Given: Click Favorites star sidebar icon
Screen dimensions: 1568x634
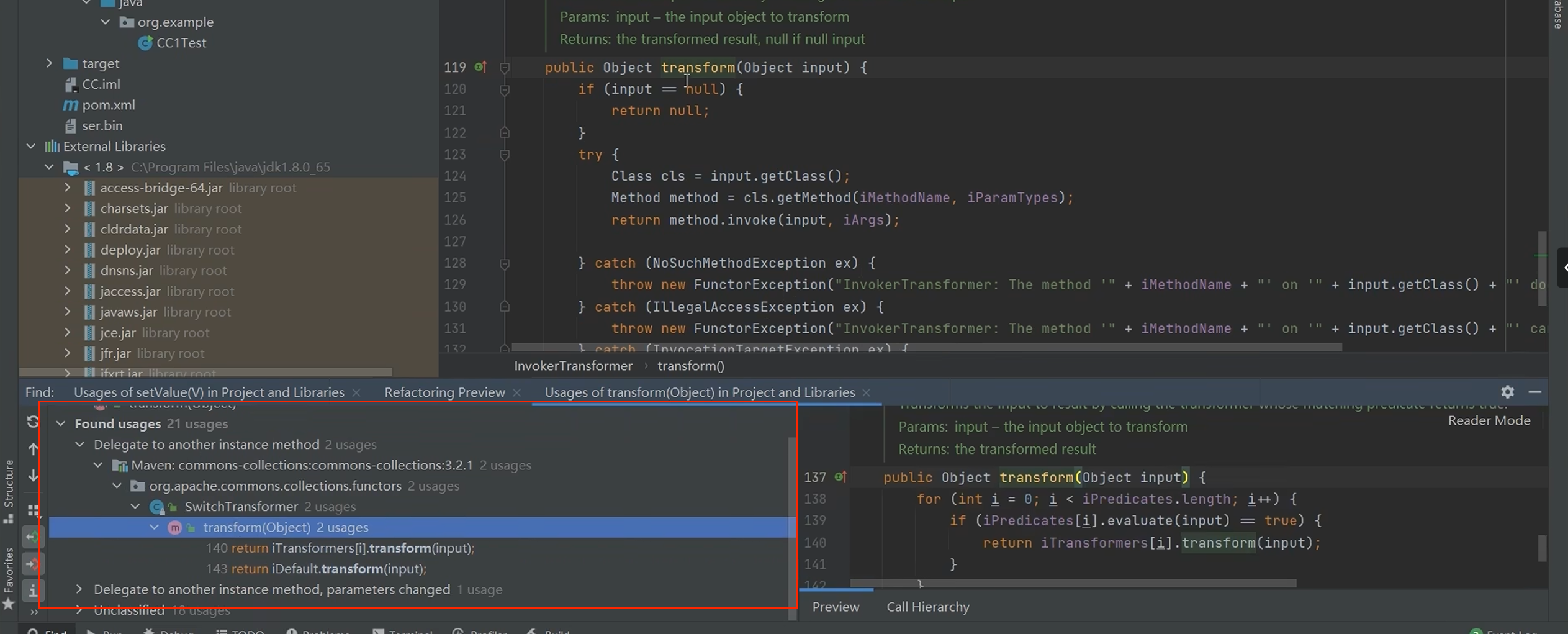Looking at the screenshot, I should tap(8, 604).
